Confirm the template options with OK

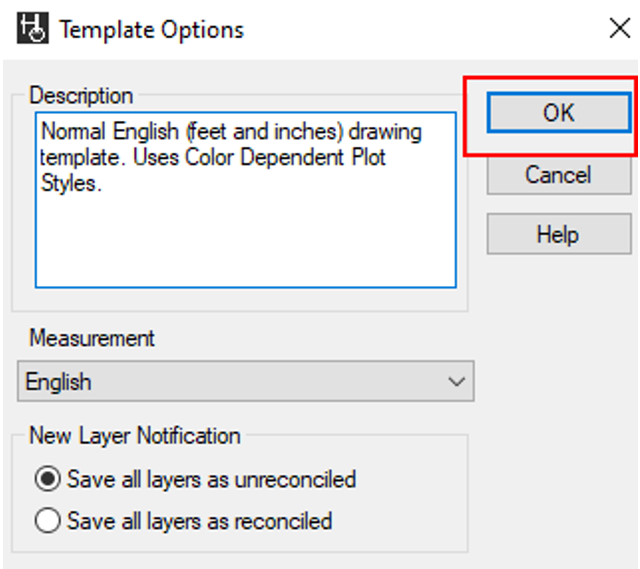(x=559, y=113)
